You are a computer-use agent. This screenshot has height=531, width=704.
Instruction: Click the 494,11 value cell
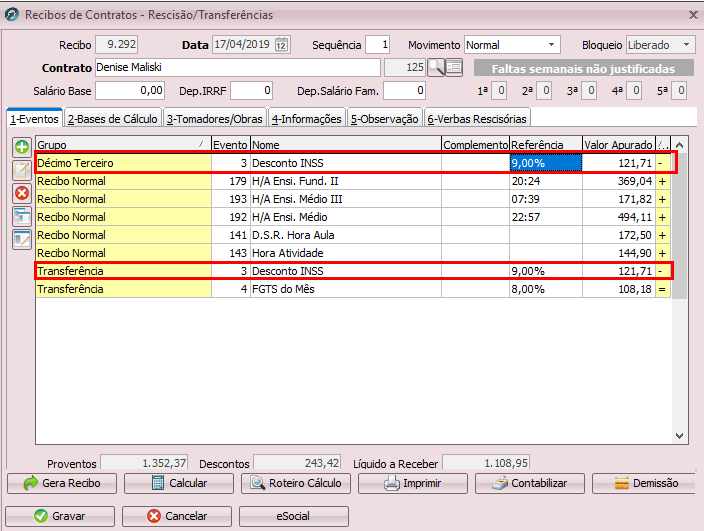(619, 217)
